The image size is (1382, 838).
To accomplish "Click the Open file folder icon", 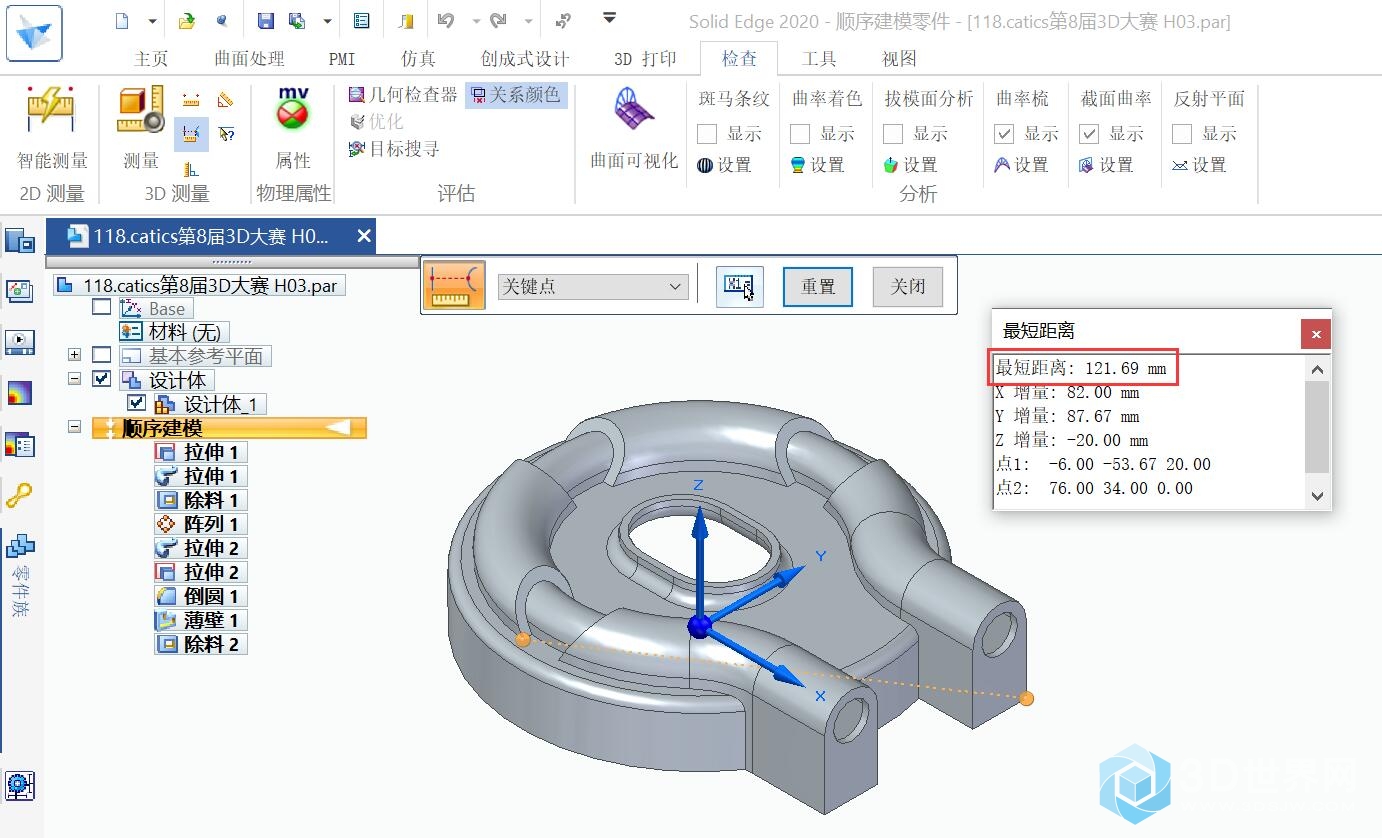I will click(187, 20).
